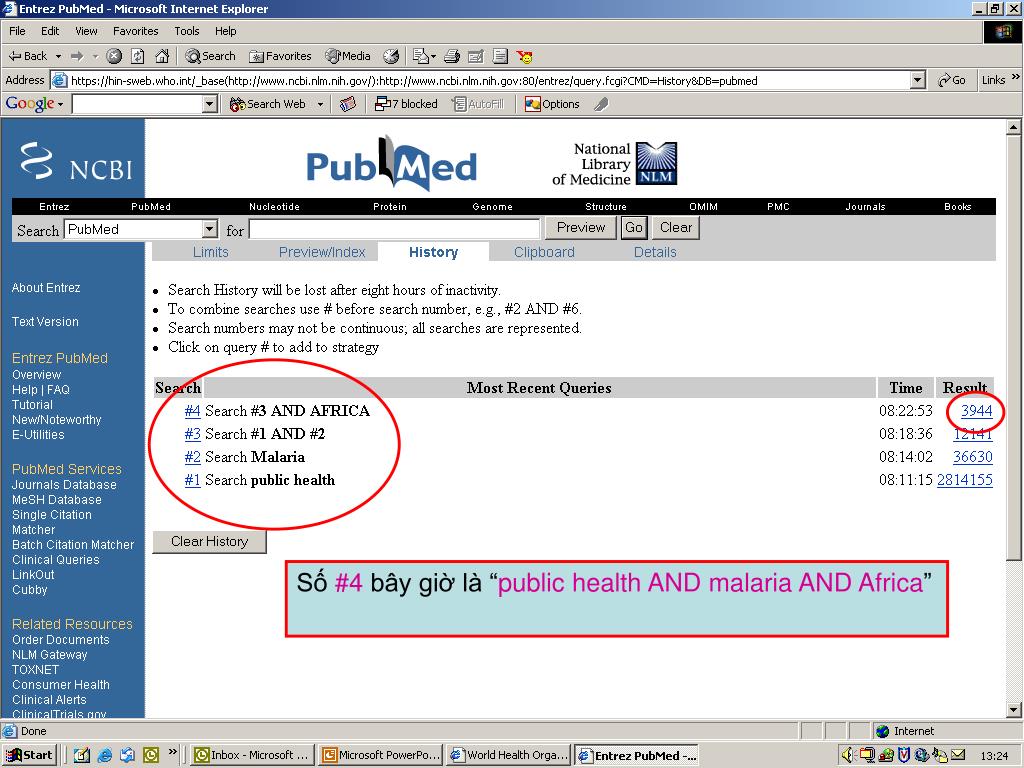Open the Nucleotide database link
The width and height of the screenshot is (1024, 768).
[274, 206]
